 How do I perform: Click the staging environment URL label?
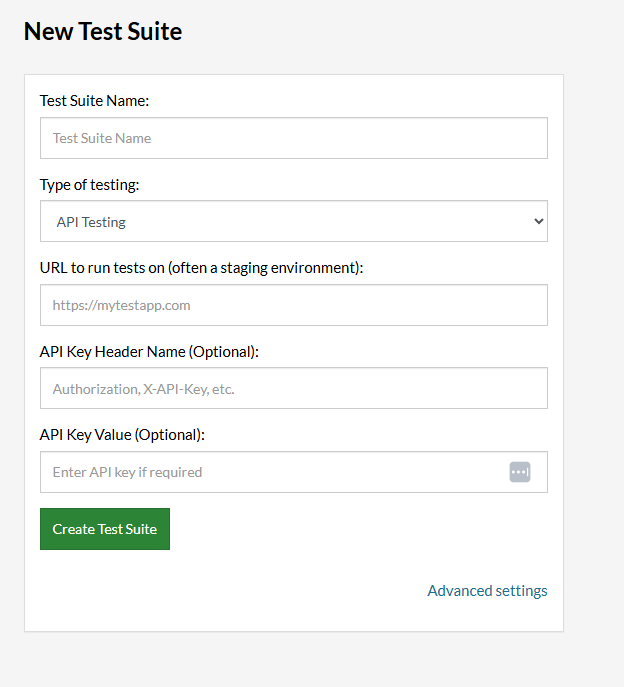click(201, 268)
